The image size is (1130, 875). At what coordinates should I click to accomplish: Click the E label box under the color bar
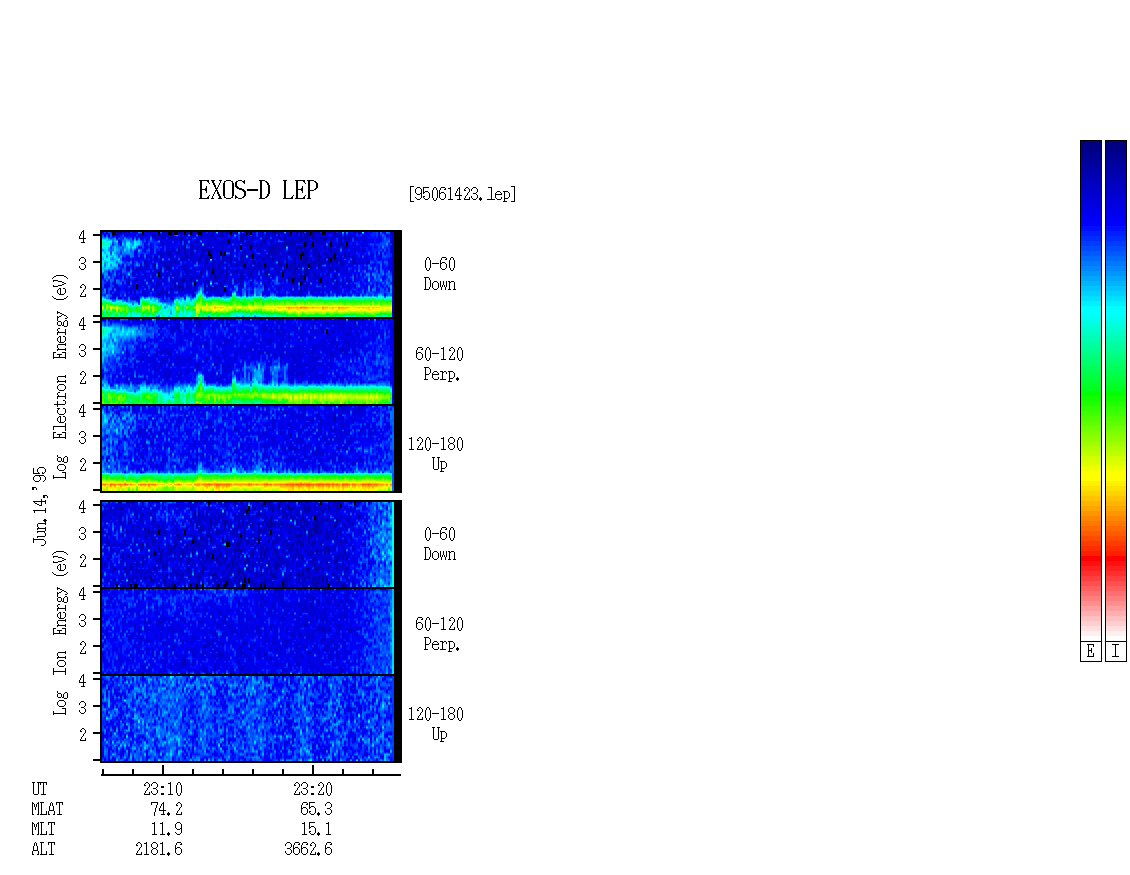1090,652
